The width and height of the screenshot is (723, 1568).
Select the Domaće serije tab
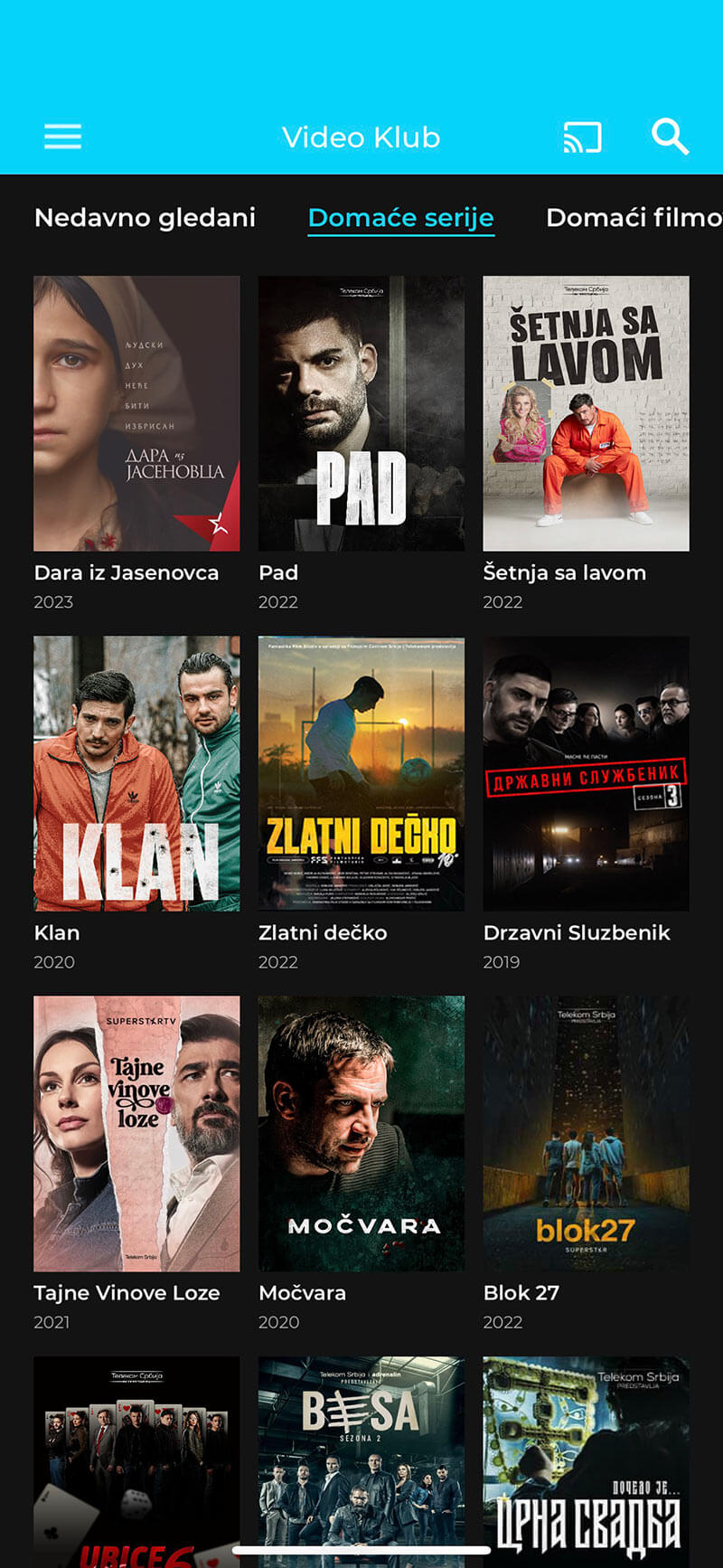[x=400, y=218]
